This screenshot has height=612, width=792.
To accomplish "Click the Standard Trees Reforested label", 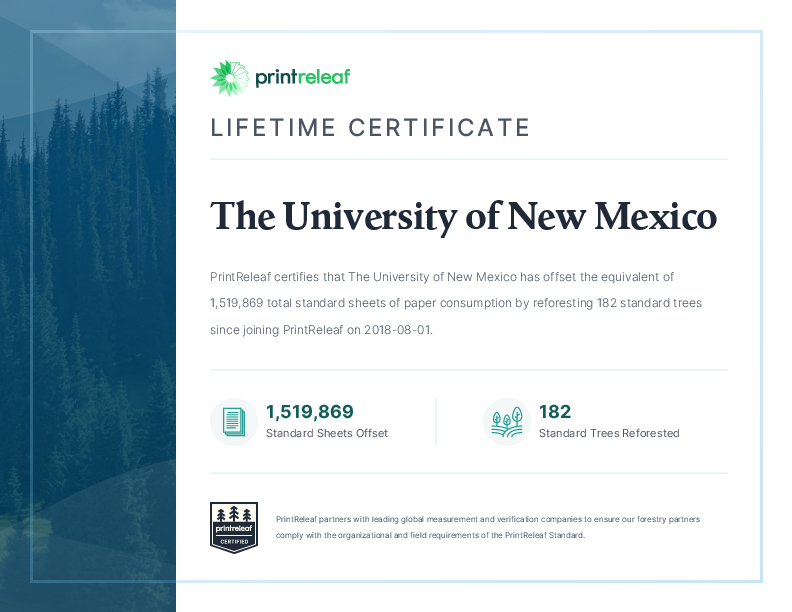I will click(608, 434).
